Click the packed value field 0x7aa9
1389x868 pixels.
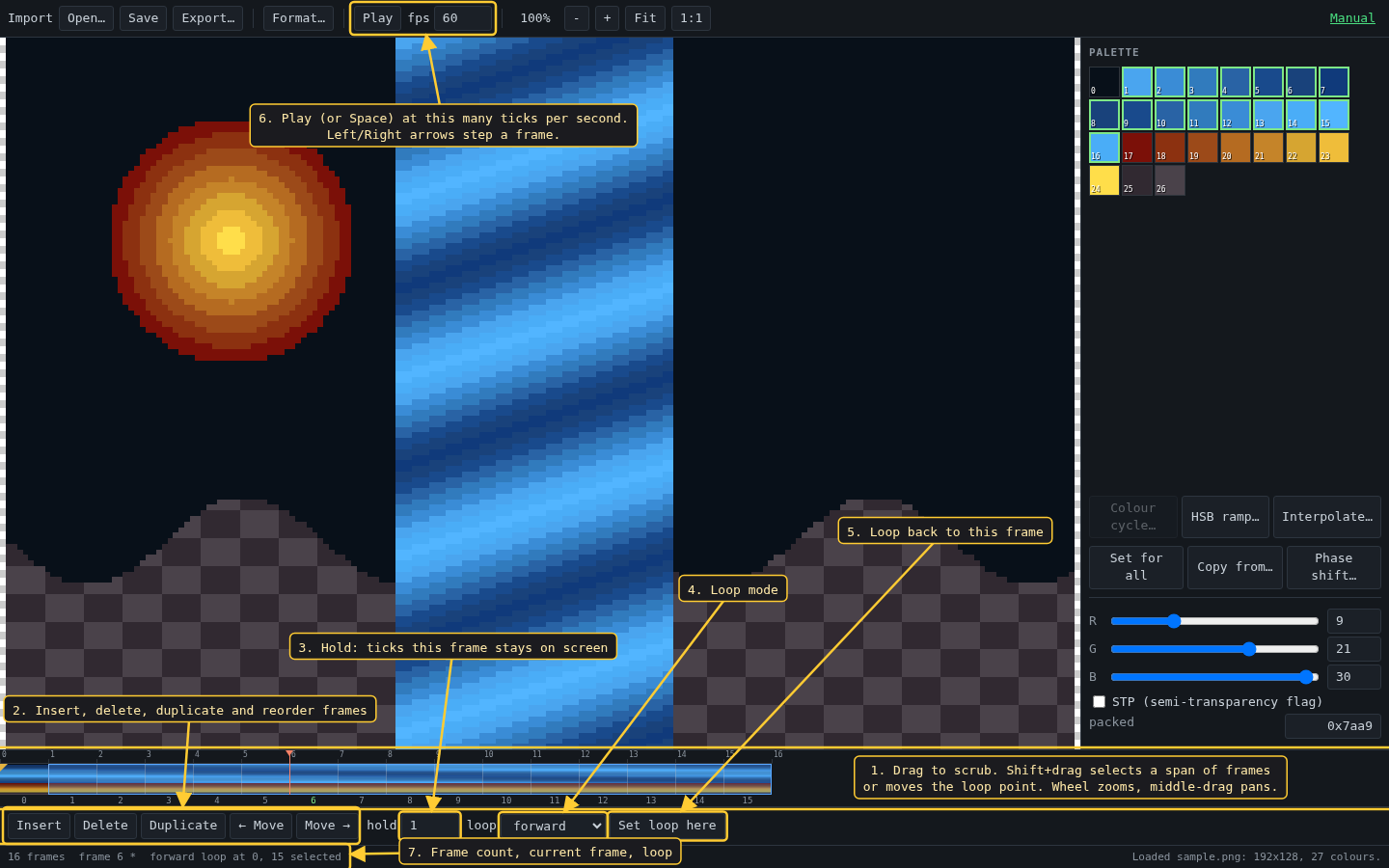[1333, 726]
